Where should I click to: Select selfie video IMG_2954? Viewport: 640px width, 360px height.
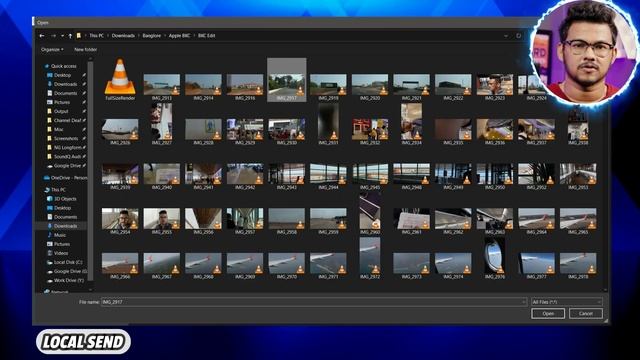pyautogui.click(x=120, y=221)
